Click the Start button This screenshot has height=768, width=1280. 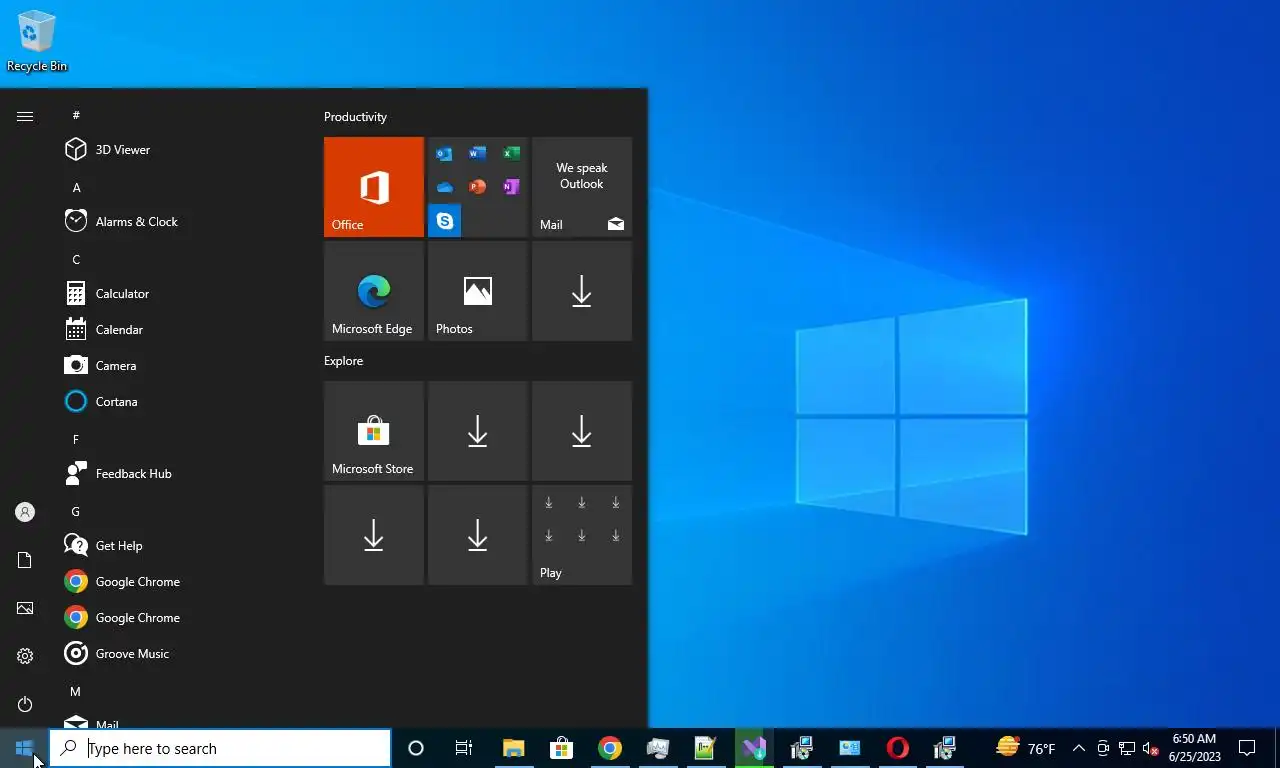point(24,748)
